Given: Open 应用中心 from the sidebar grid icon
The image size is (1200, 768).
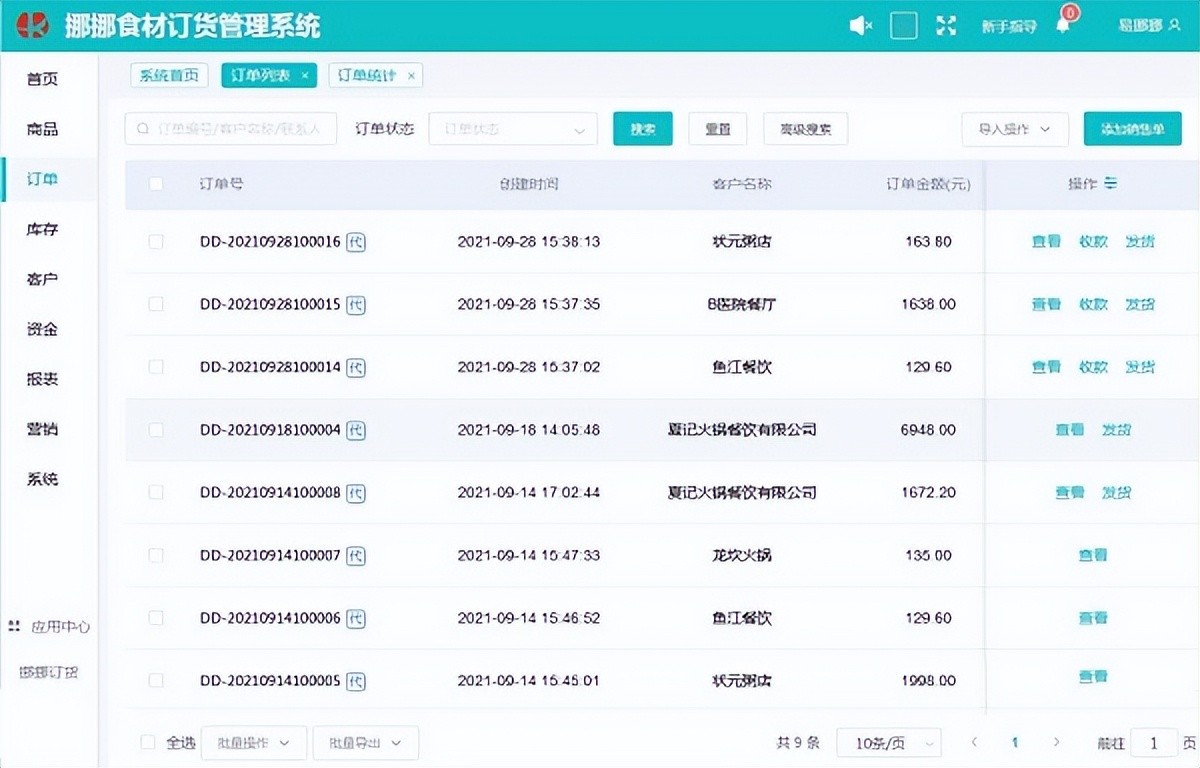Looking at the screenshot, I should pos(14,626).
